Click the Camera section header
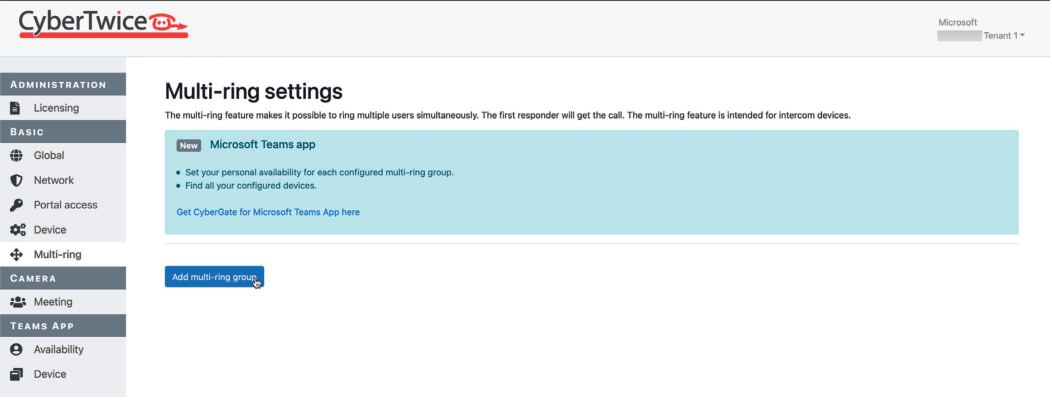1052x400 pixels. click(63, 279)
